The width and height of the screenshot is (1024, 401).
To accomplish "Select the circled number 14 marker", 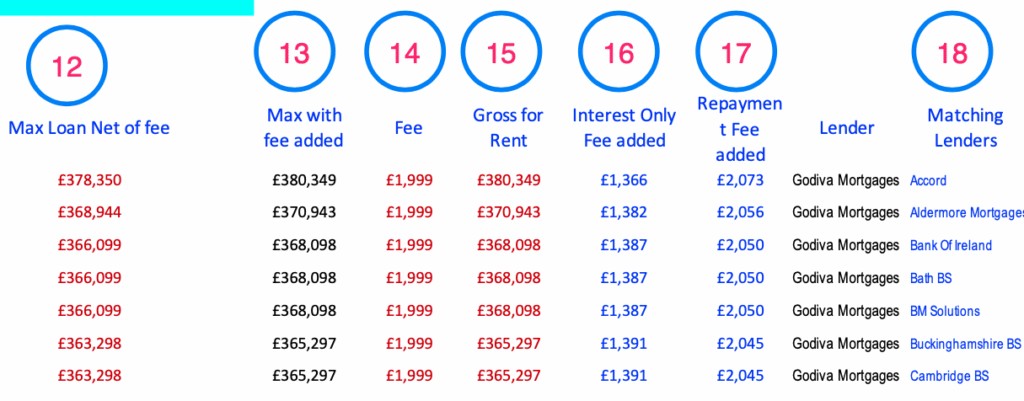I will point(406,54).
